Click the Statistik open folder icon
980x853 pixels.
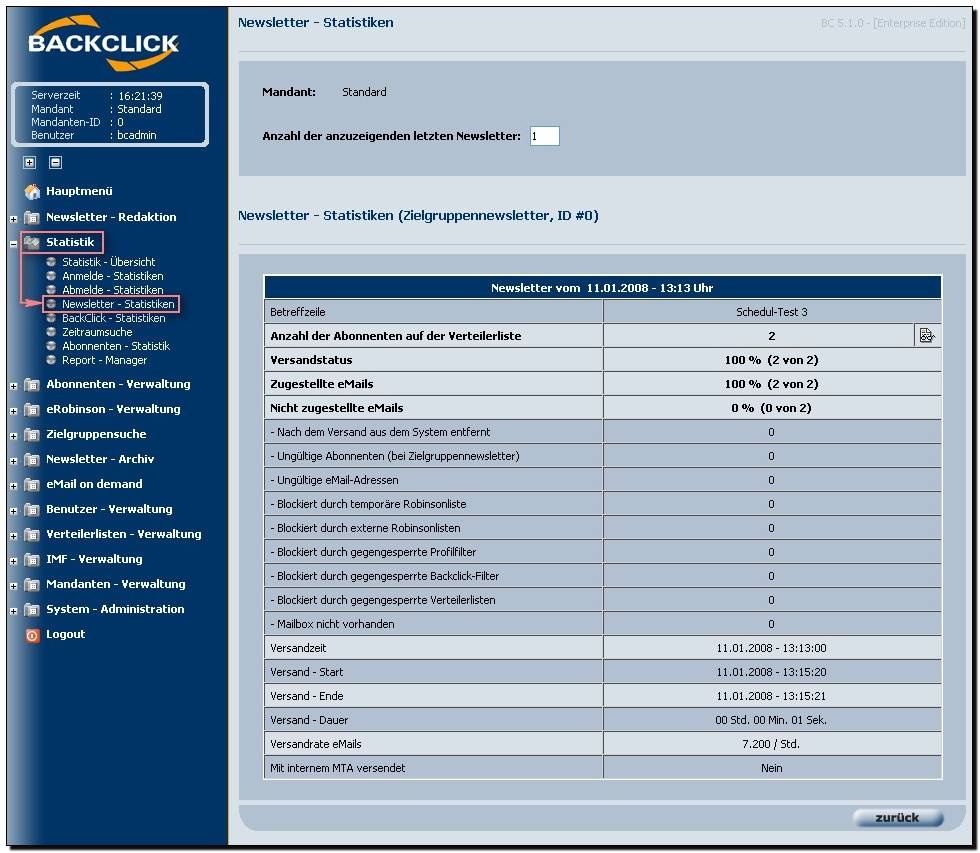click(x=32, y=242)
